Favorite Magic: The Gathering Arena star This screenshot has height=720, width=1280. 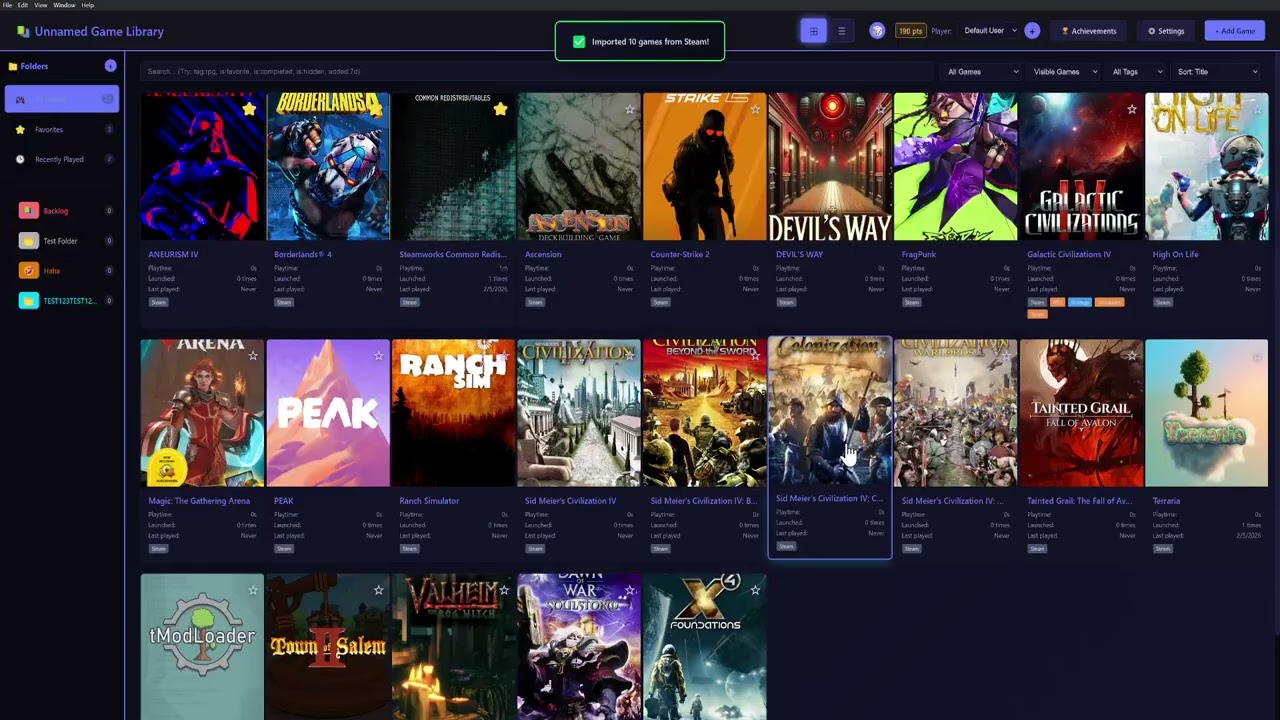pyautogui.click(x=253, y=355)
